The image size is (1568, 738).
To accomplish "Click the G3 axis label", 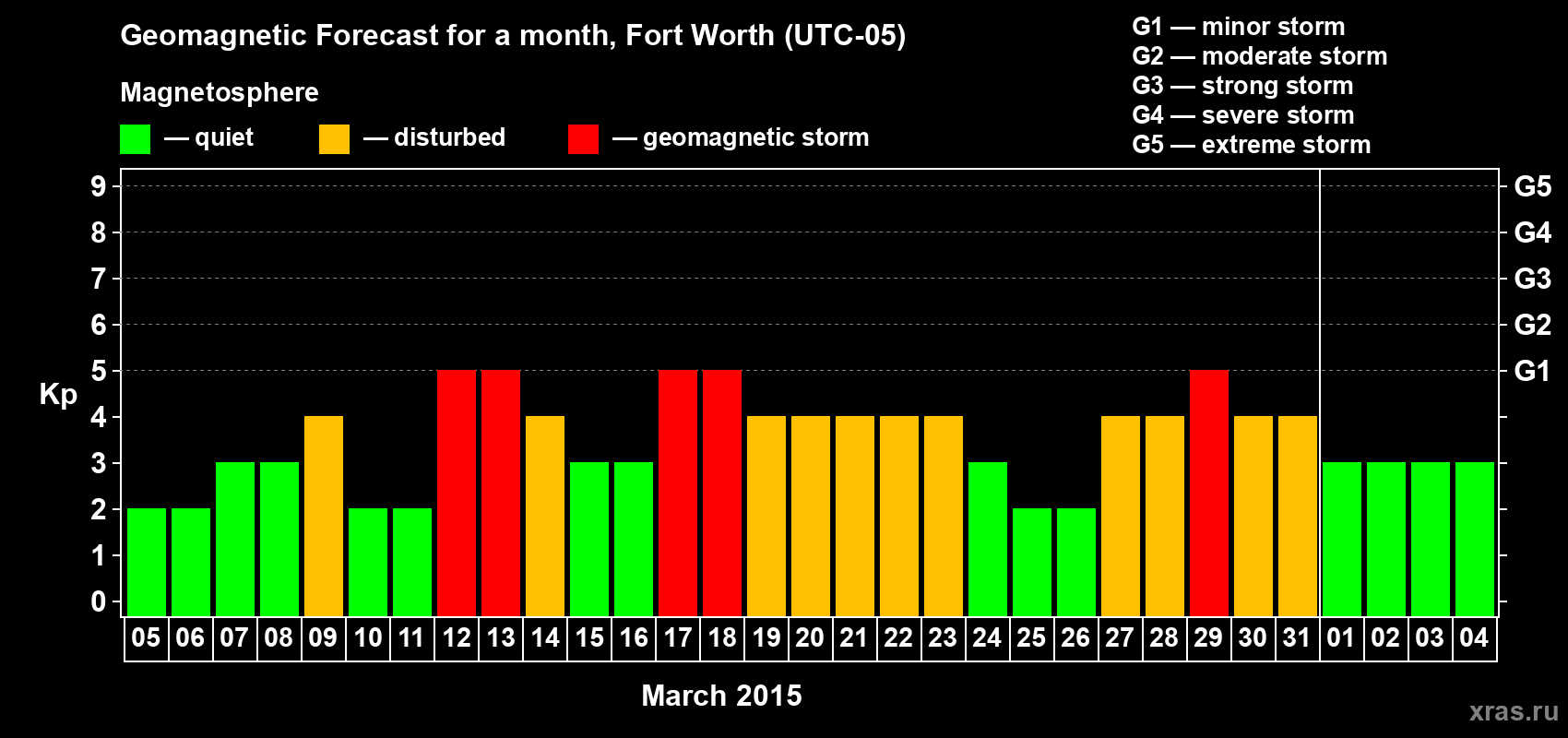I will tap(1533, 279).
